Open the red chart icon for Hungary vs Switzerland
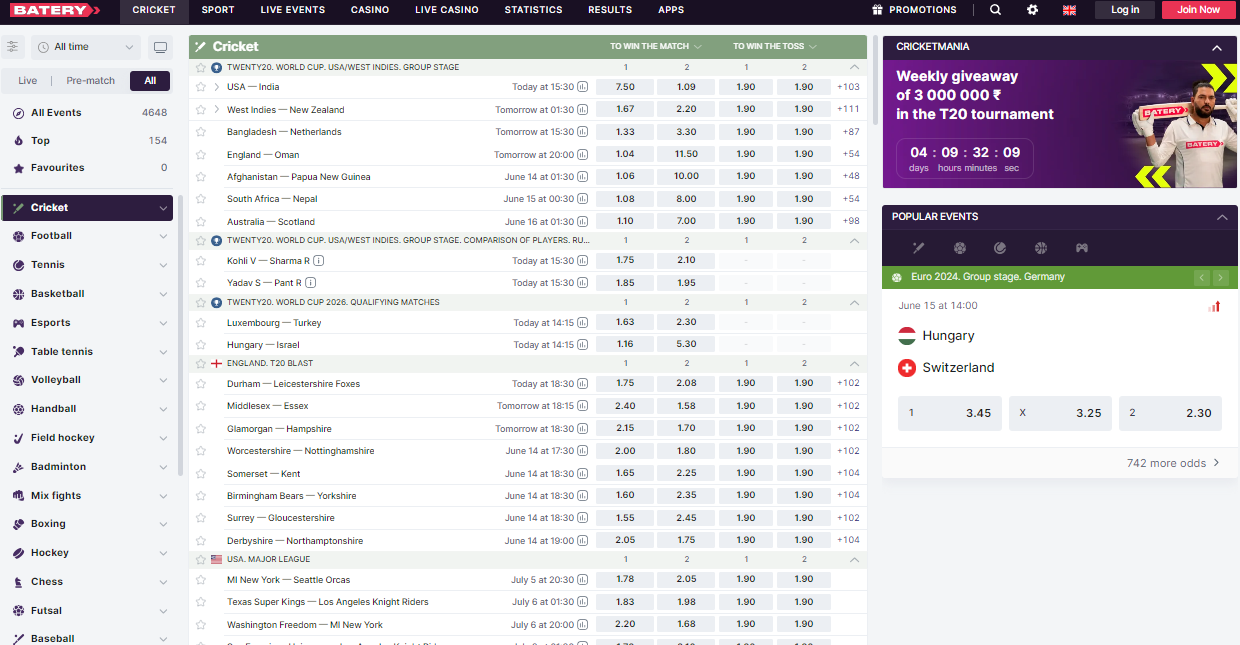Viewport: 1240px width, 645px height. (1214, 306)
